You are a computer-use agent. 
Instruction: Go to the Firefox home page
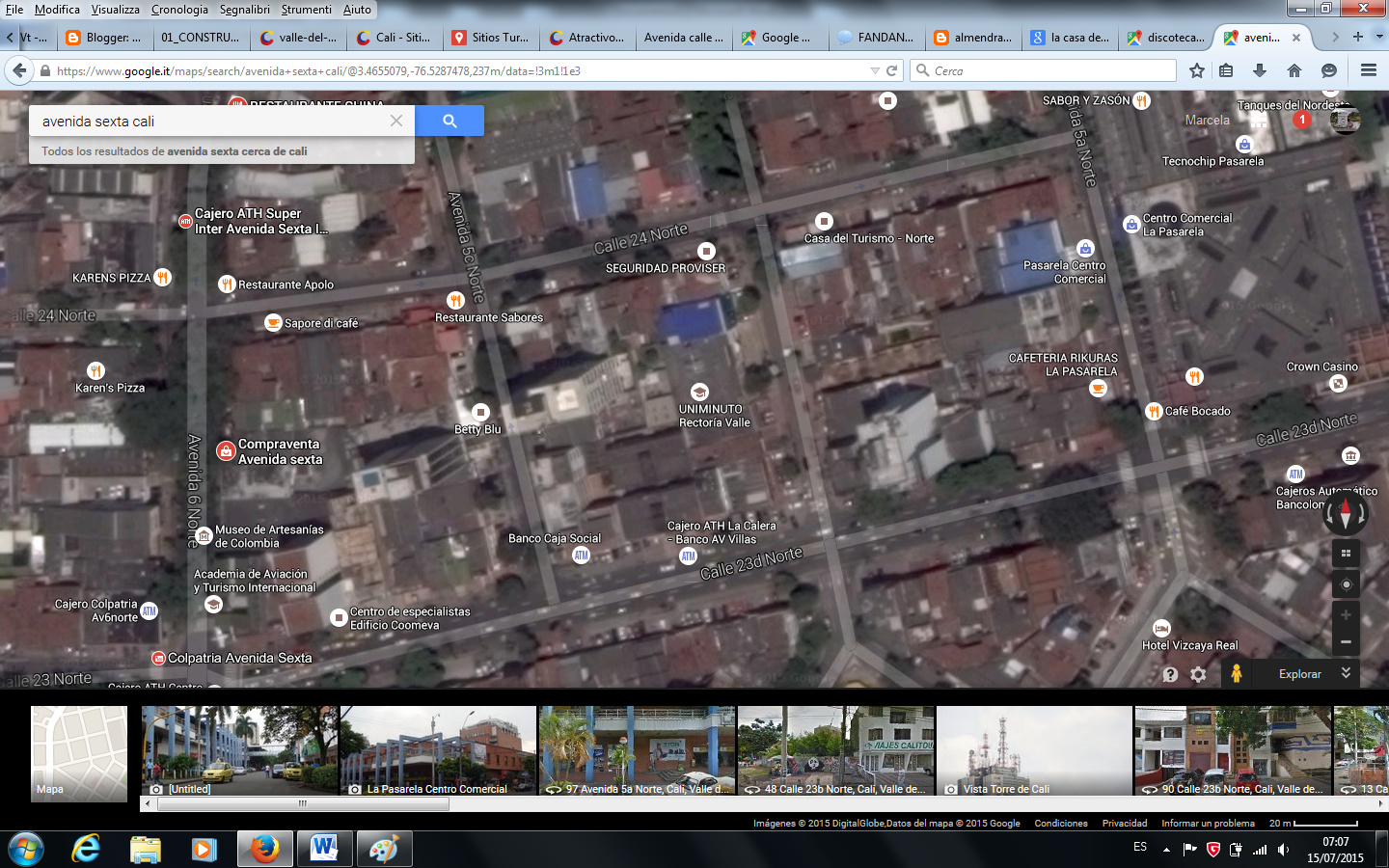click(1294, 70)
